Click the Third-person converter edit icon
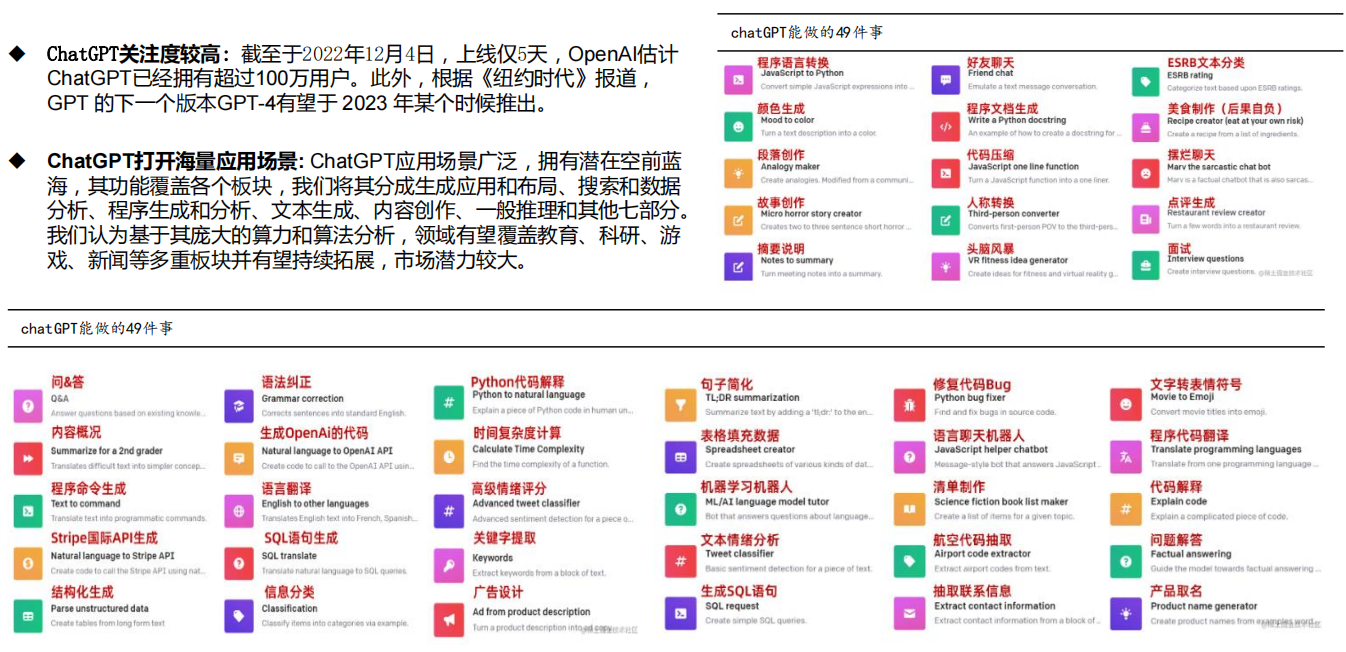The image size is (1346, 652). tap(945, 220)
